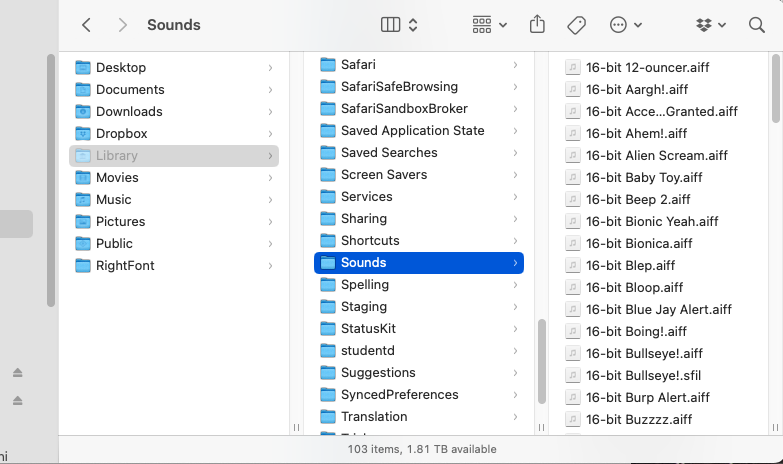The height and width of the screenshot is (464, 783).
Task: Select the highlighted Sounds folder
Action: 419,263
